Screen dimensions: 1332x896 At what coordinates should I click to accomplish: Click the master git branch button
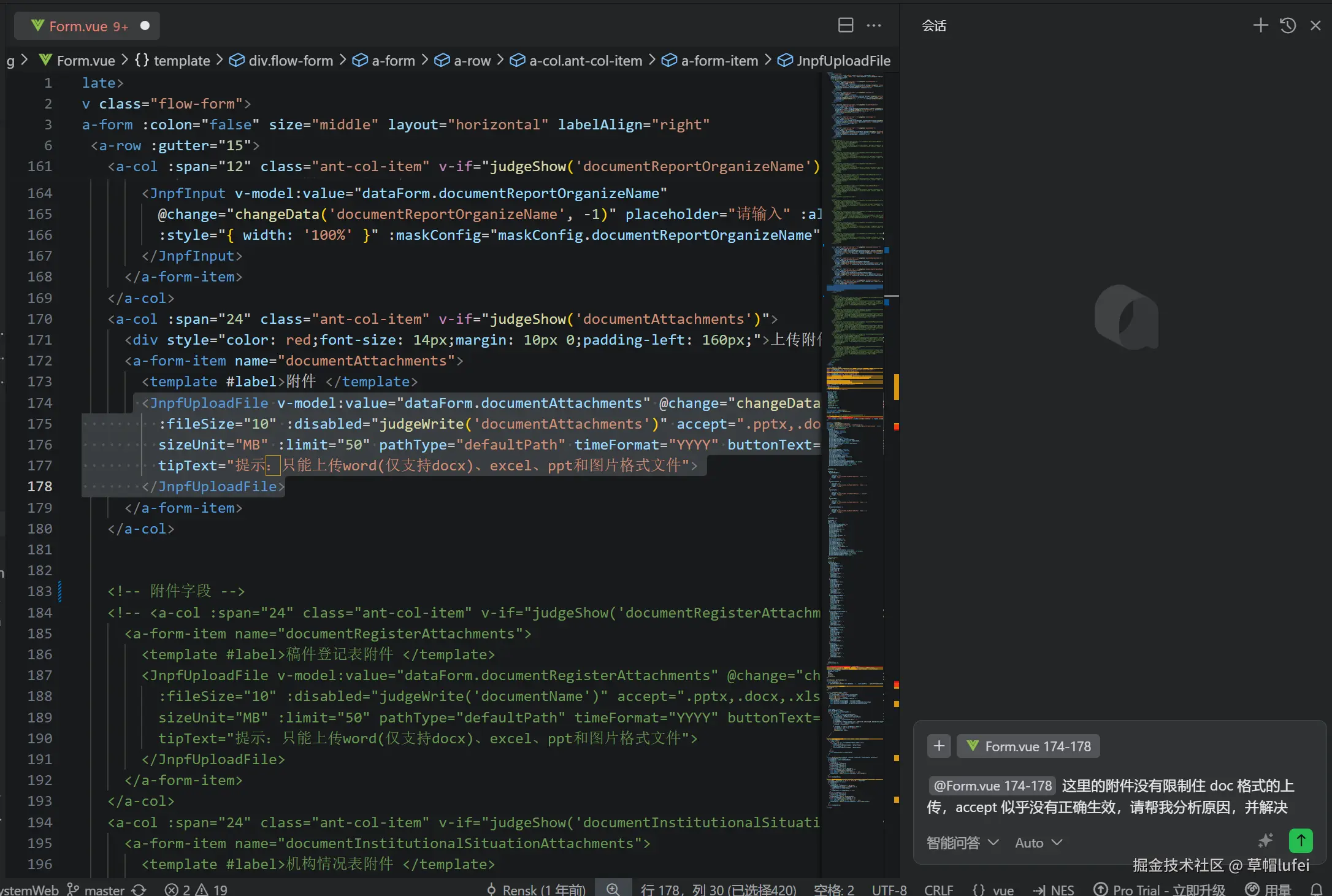coord(96,889)
